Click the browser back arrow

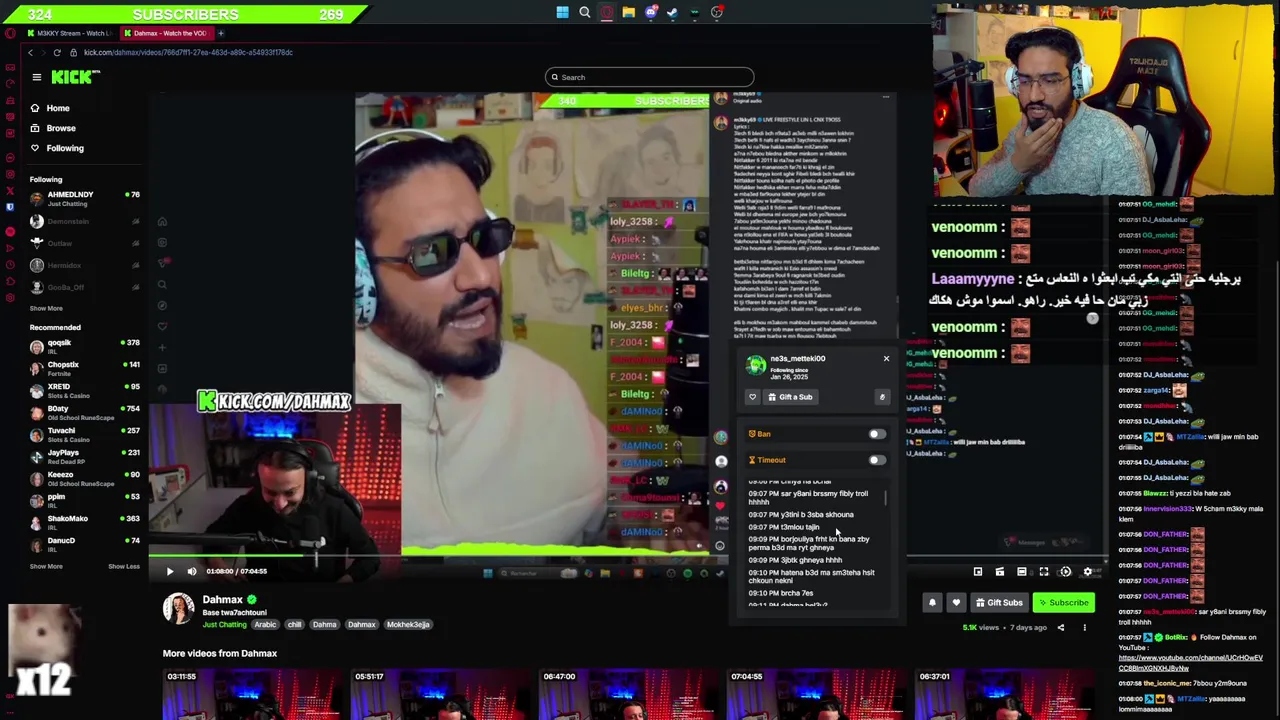pos(31,52)
